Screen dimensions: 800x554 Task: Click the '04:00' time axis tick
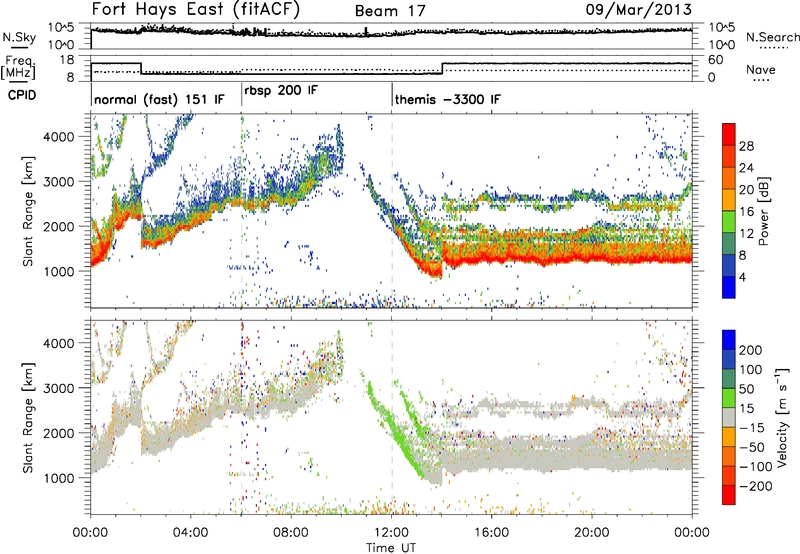click(x=191, y=533)
